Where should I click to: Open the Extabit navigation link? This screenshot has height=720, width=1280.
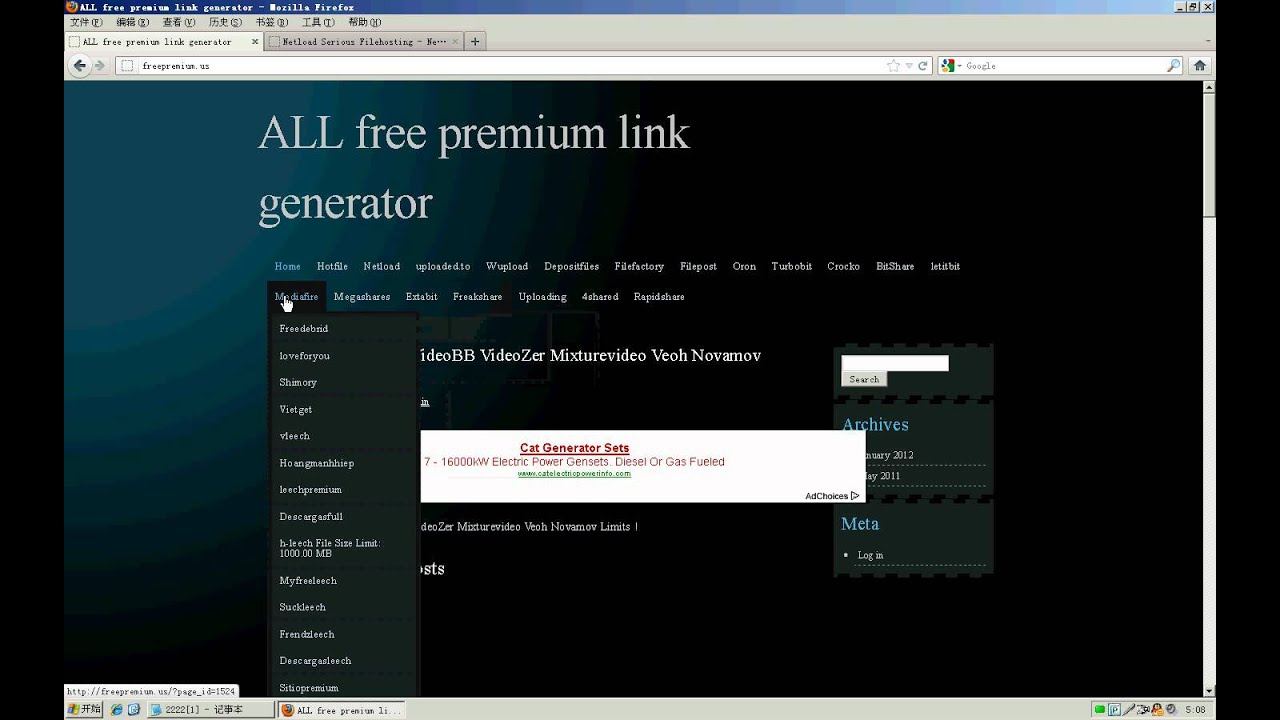point(421,296)
